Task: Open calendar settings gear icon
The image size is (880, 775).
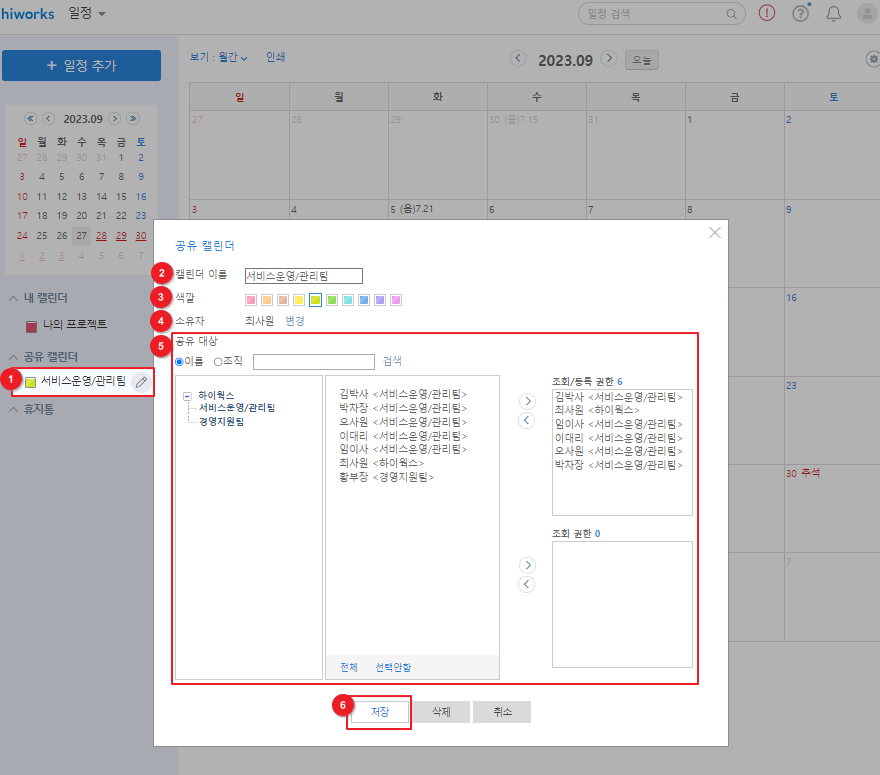Action: point(873,59)
